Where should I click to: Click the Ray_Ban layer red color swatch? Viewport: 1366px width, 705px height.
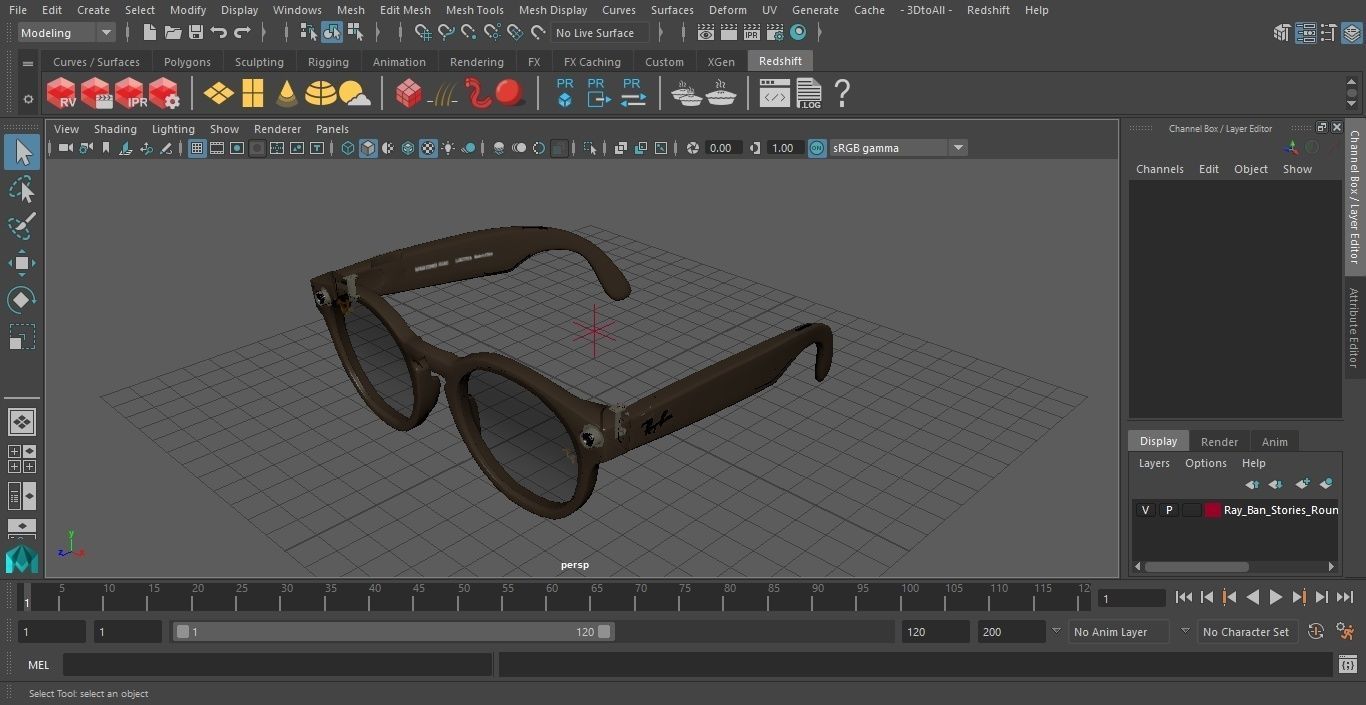(x=1213, y=510)
